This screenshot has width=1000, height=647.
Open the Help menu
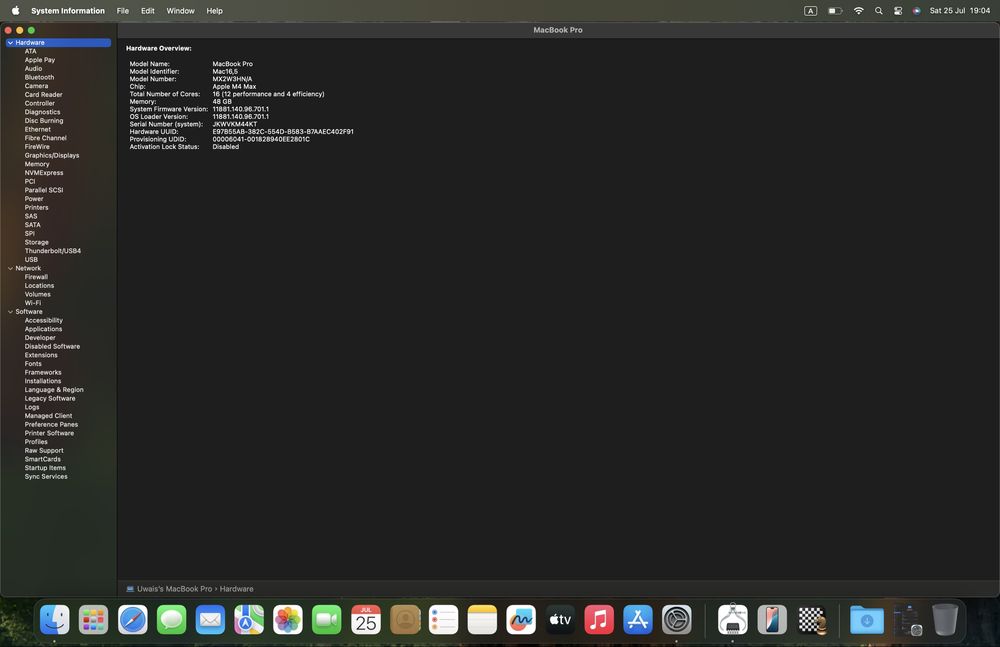(x=214, y=11)
